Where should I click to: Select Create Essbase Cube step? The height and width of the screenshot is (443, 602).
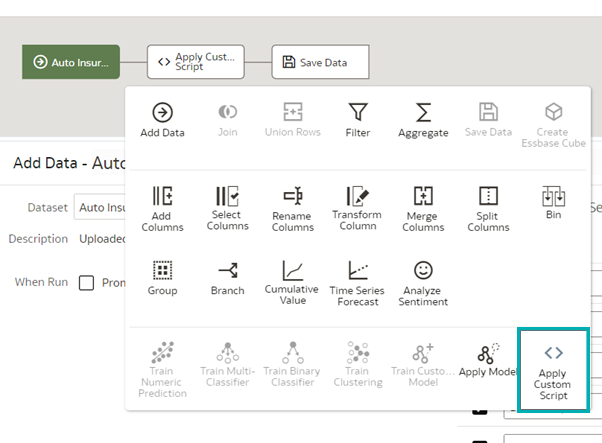(x=553, y=126)
